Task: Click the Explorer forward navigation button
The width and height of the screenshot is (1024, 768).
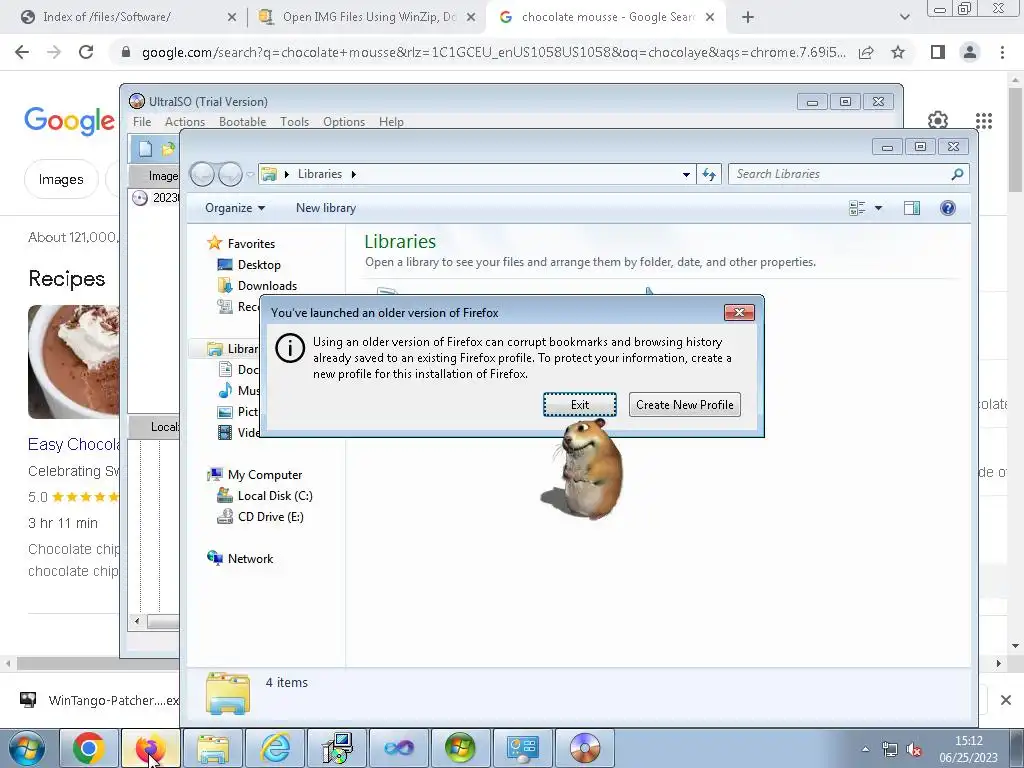Action: [x=231, y=174]
